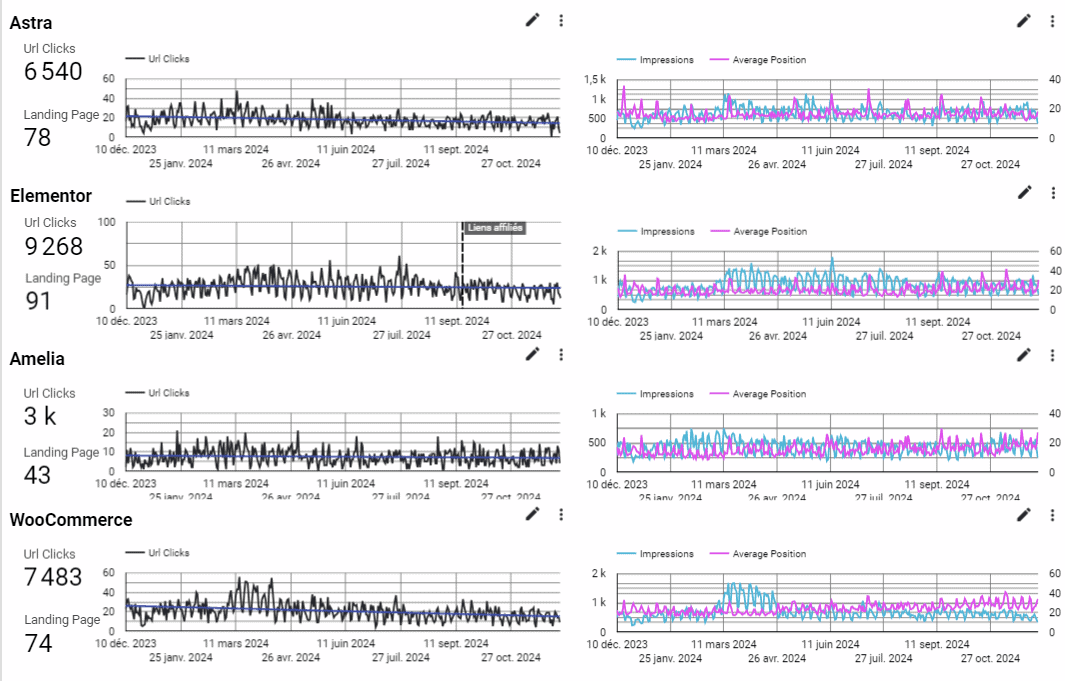Click the "Liens affiliés" annotation marker
1065x681 pixels.
pyautogui.click(x=494, y=228)
